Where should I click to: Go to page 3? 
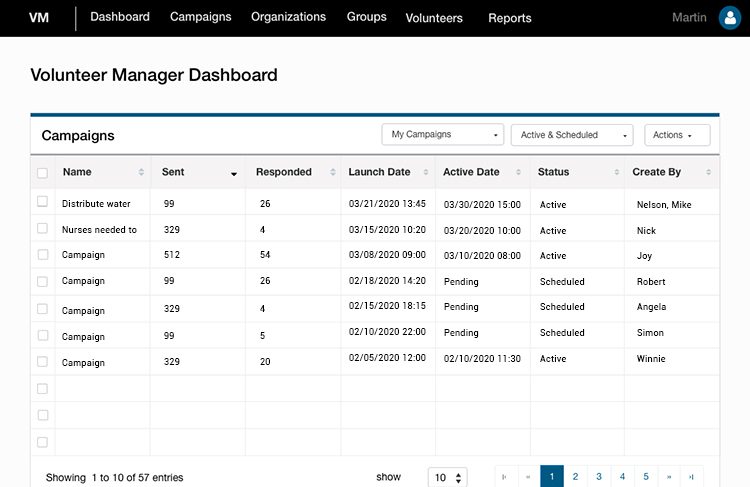click(x=599, y=476)
